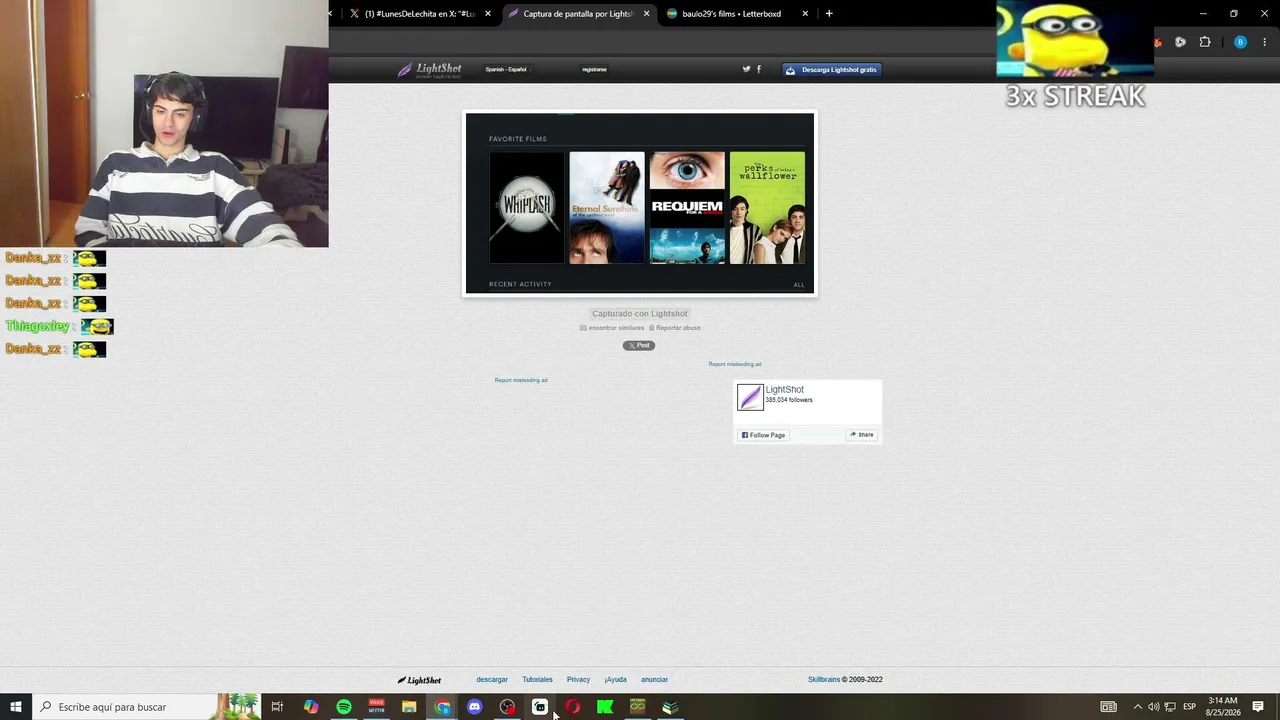Click the Facebook Share button
Screen dimensions: 1280x720
tap(862, 435)
